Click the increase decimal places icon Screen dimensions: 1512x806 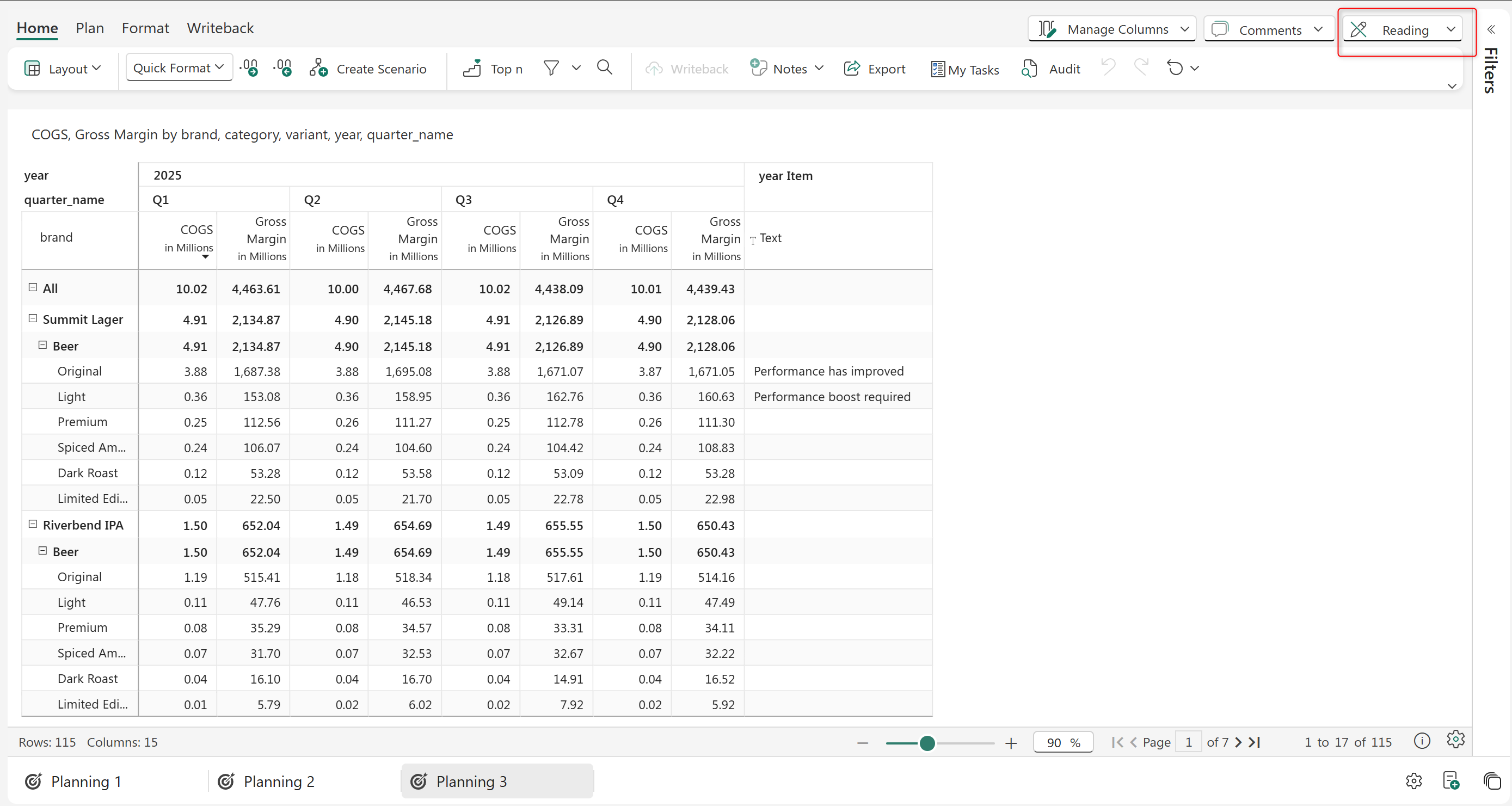(249, 69)
